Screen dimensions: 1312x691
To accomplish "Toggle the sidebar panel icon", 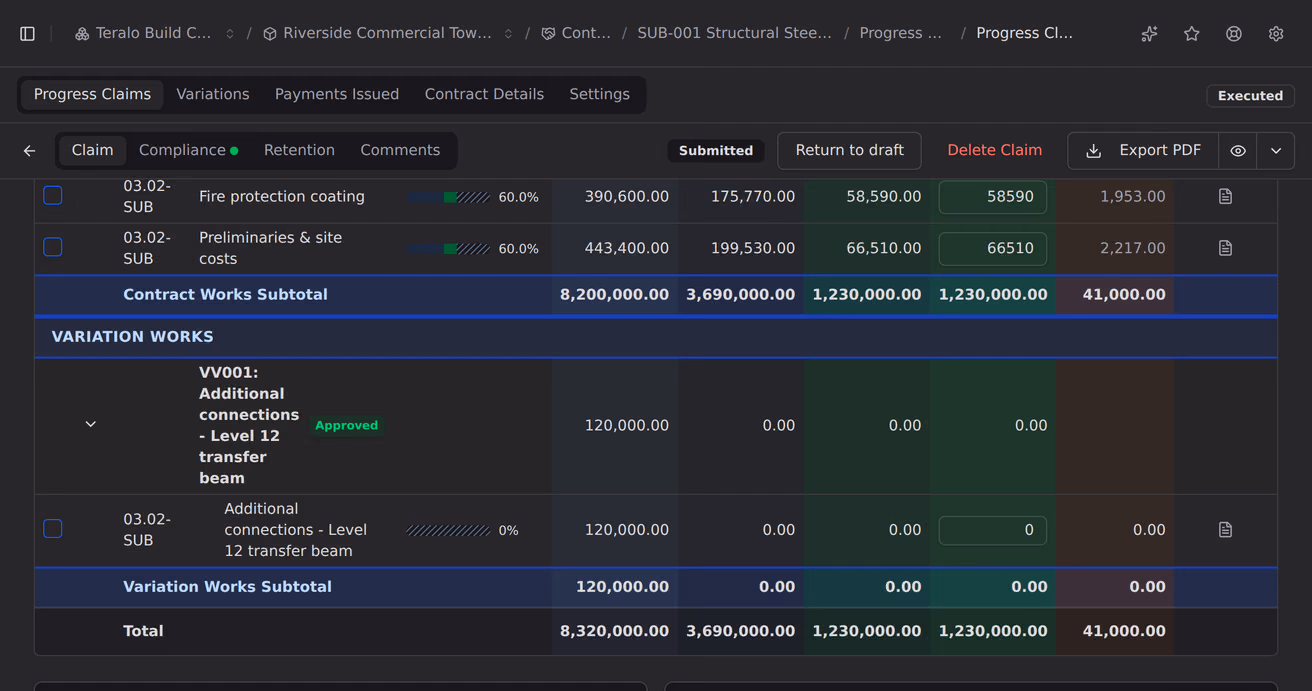I will click(28, 34).
